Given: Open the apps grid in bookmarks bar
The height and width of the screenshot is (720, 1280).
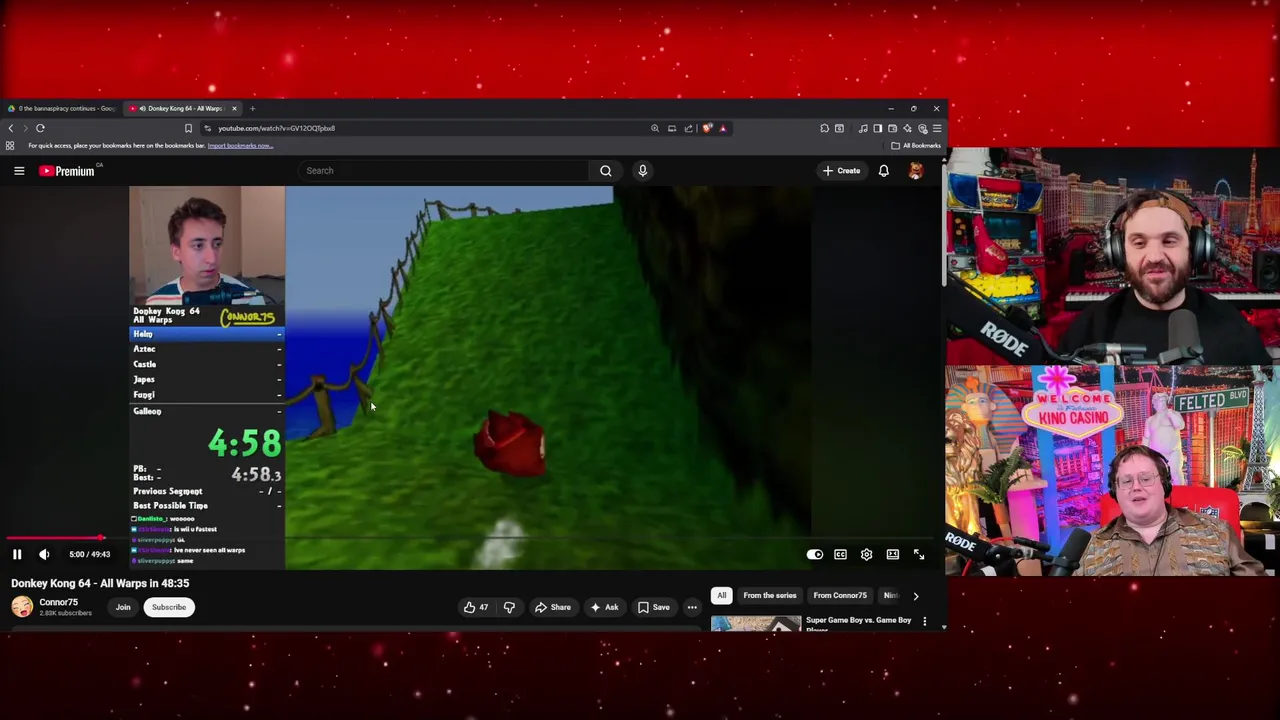Looking at the screenshot, I should tap(10, 146).
